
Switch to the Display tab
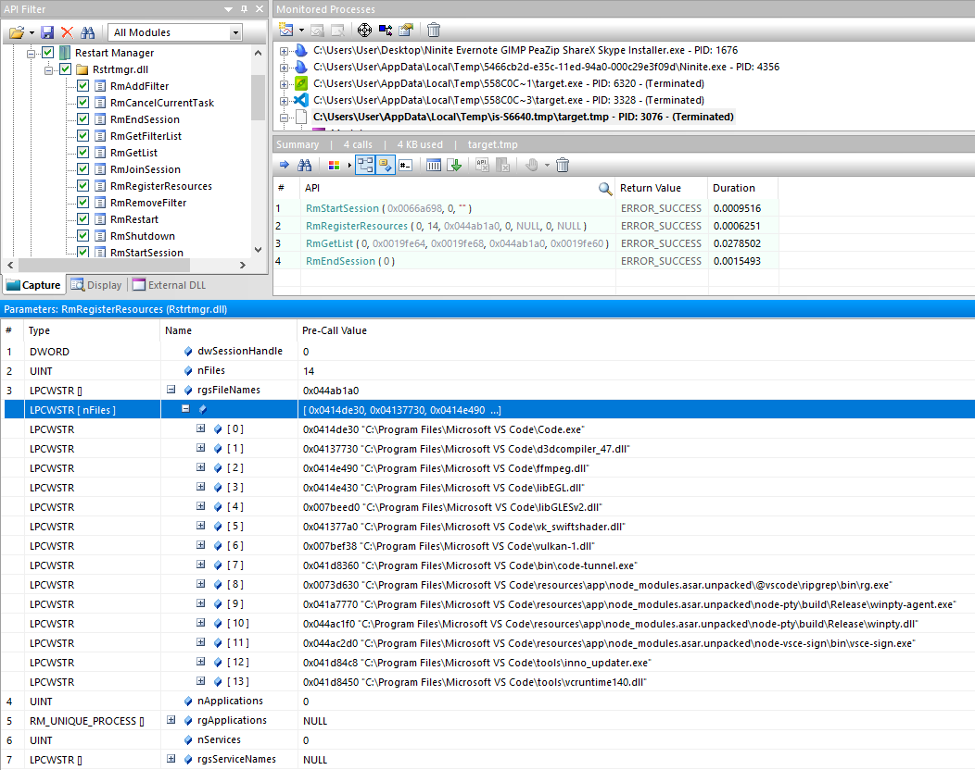97,285
